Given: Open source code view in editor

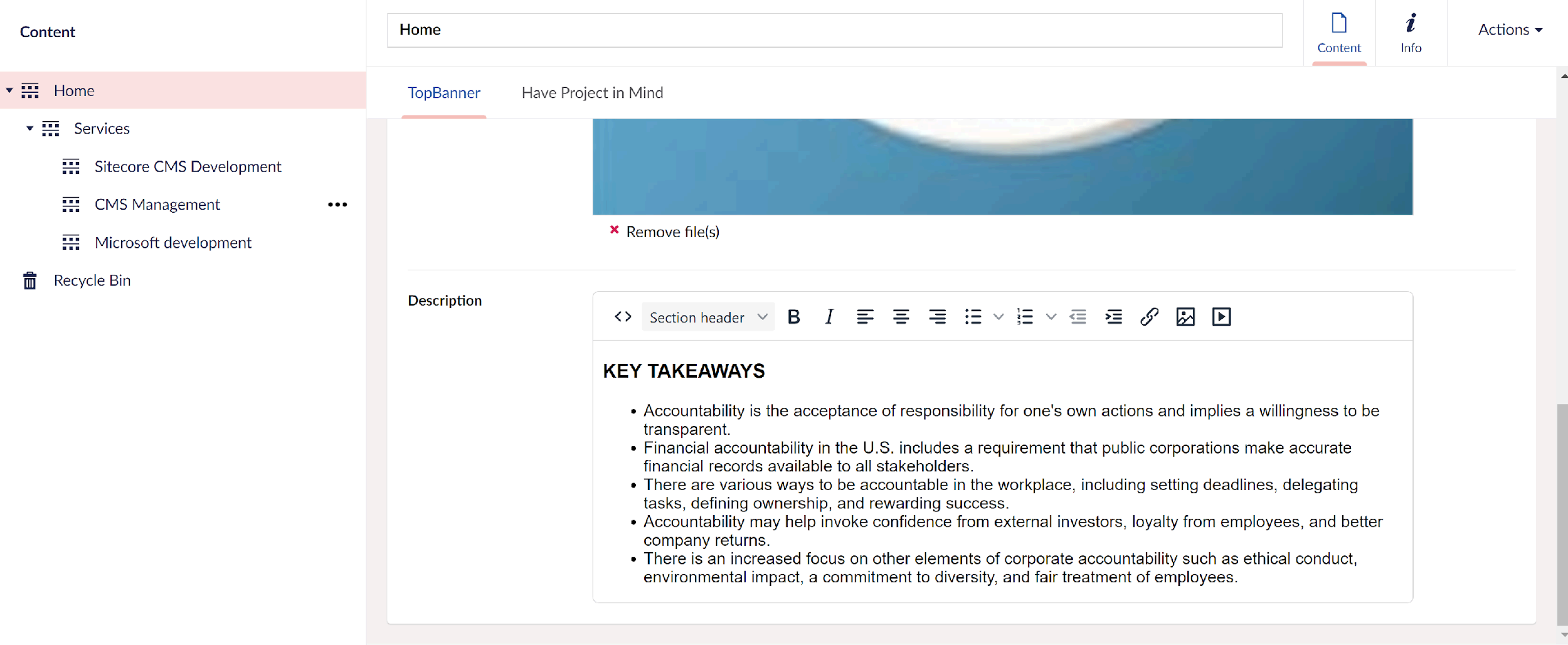Looking at the screenshot, I should (622, 317).
